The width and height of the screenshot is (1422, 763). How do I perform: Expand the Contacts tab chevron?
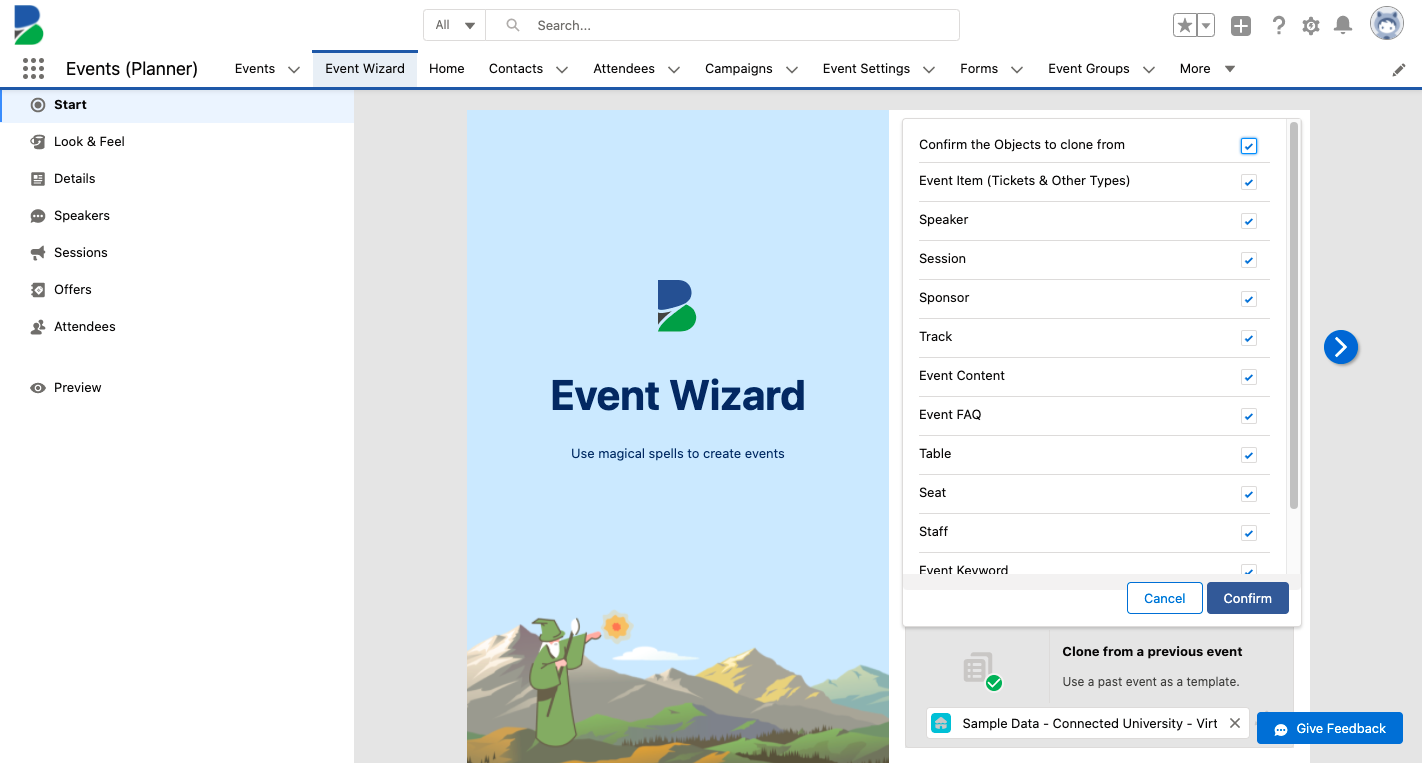(x=562, y=69)
